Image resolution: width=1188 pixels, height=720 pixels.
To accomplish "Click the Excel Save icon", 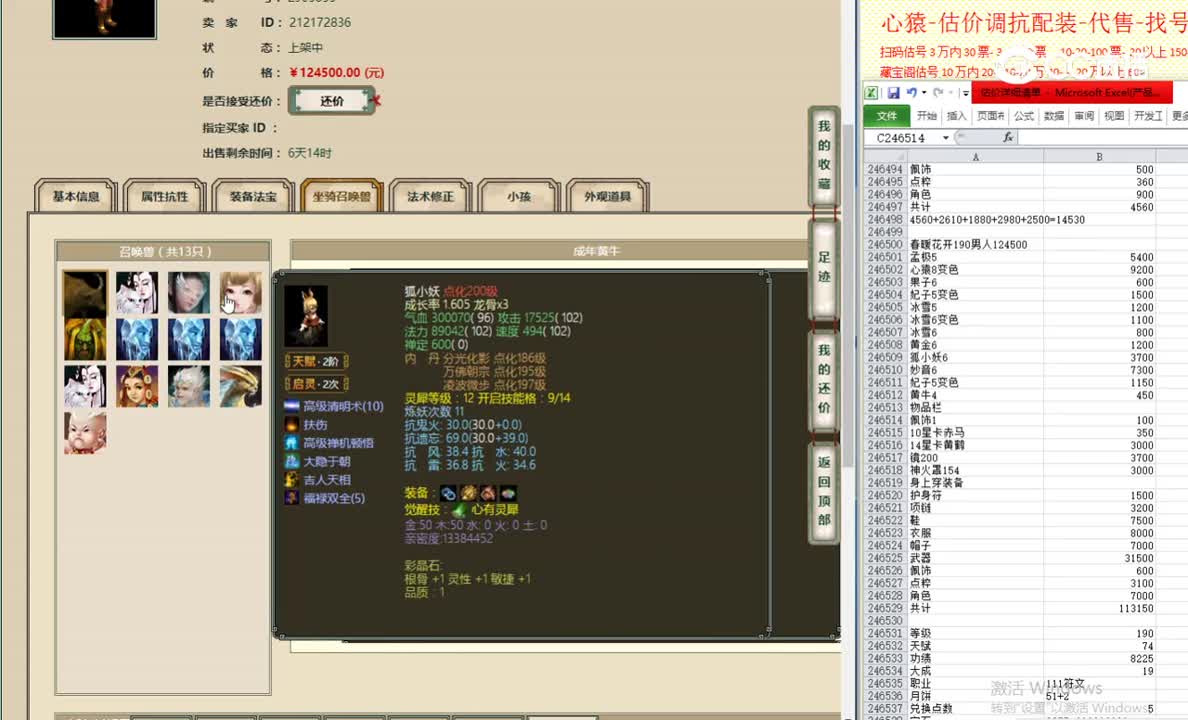I will (x=894, y=92).
